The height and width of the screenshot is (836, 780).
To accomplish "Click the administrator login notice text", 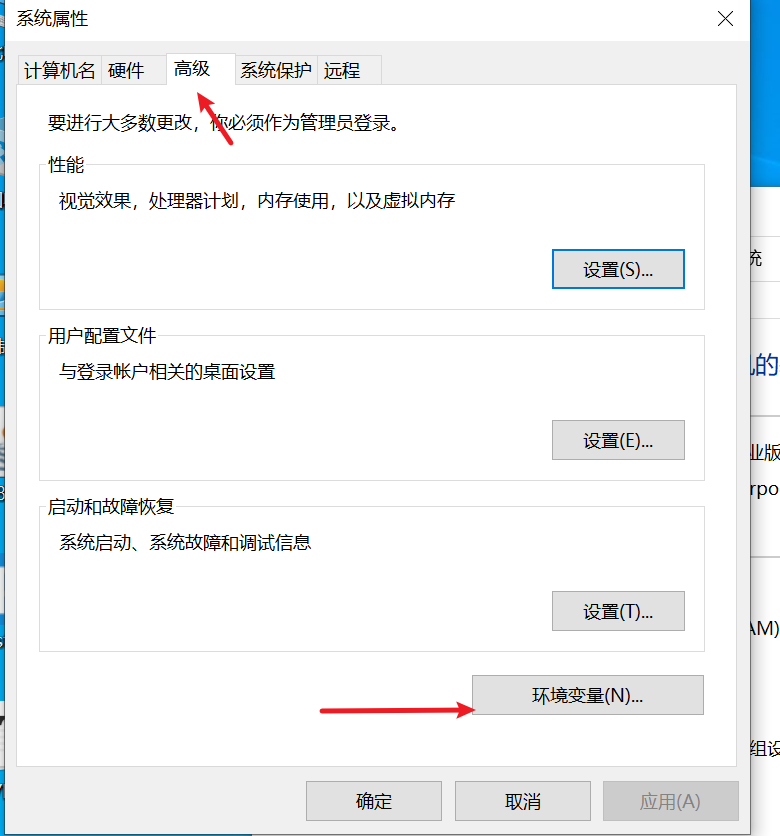I will pyautogui.click(x=224, y=124).
